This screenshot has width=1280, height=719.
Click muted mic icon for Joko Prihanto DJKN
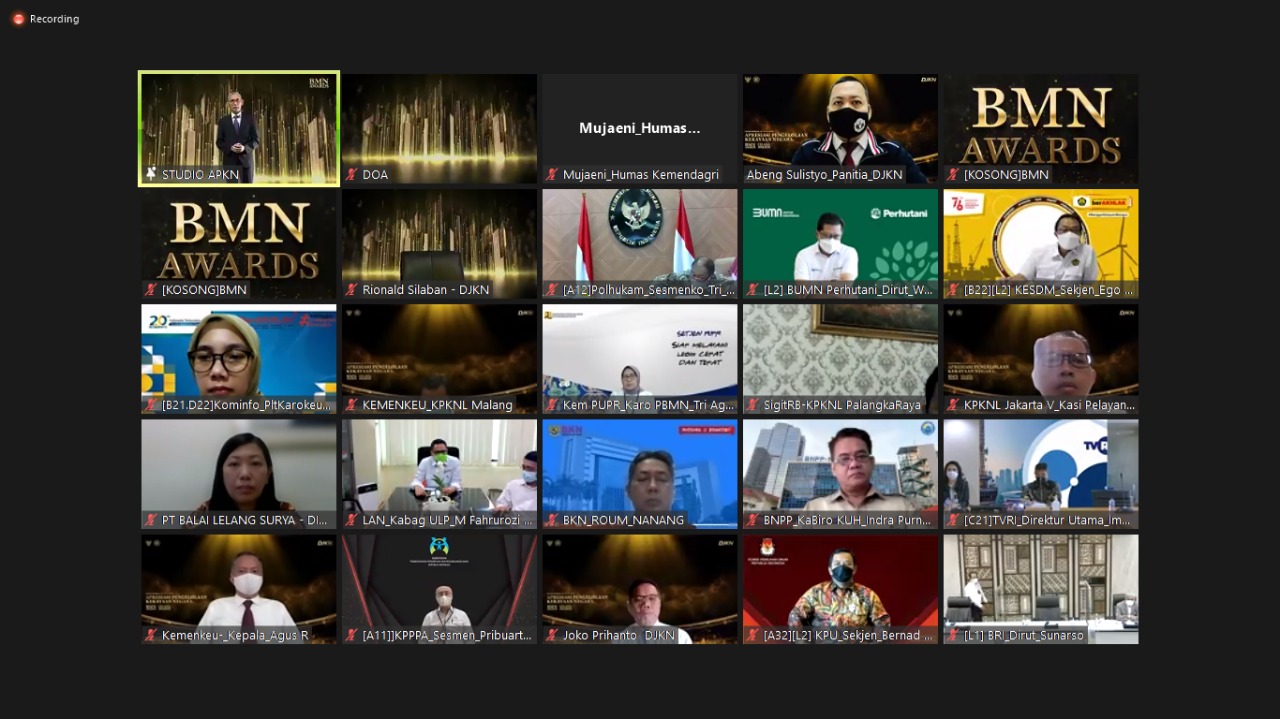click(552, 635)
